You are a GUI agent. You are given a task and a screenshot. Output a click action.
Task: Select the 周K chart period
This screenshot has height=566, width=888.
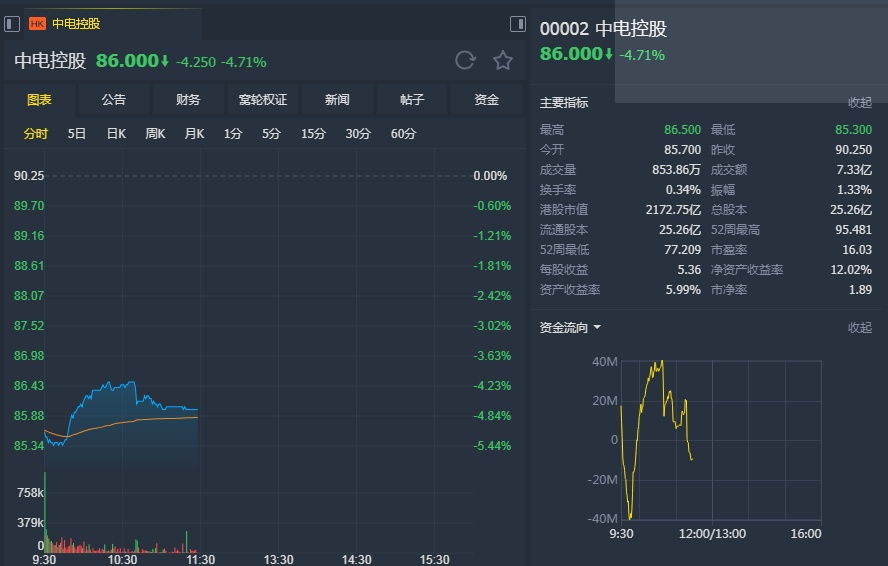(155, 134)
